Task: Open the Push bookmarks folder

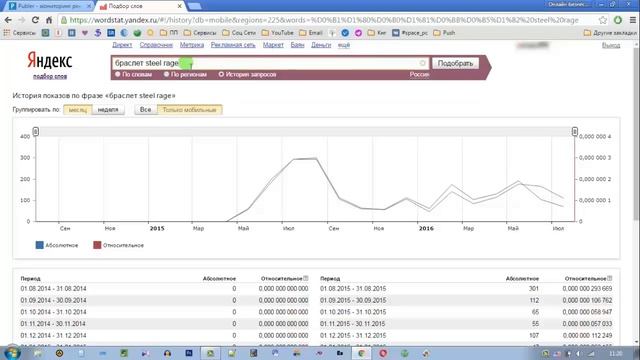Action: click(x=444, y=33)
